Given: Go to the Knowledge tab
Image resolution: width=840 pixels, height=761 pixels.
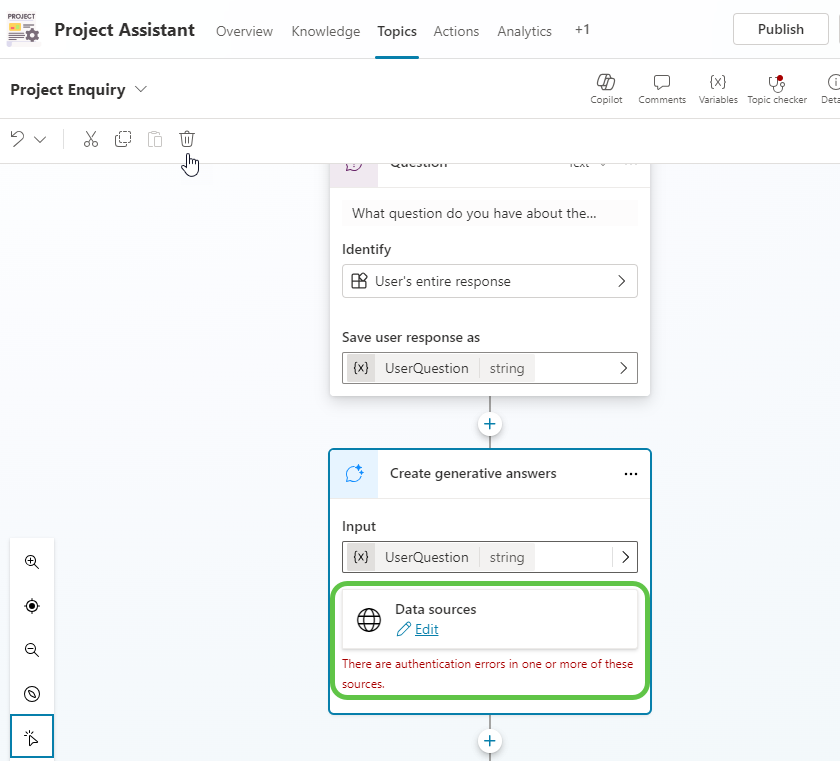Looking at the screenshot, I should 325,31.
